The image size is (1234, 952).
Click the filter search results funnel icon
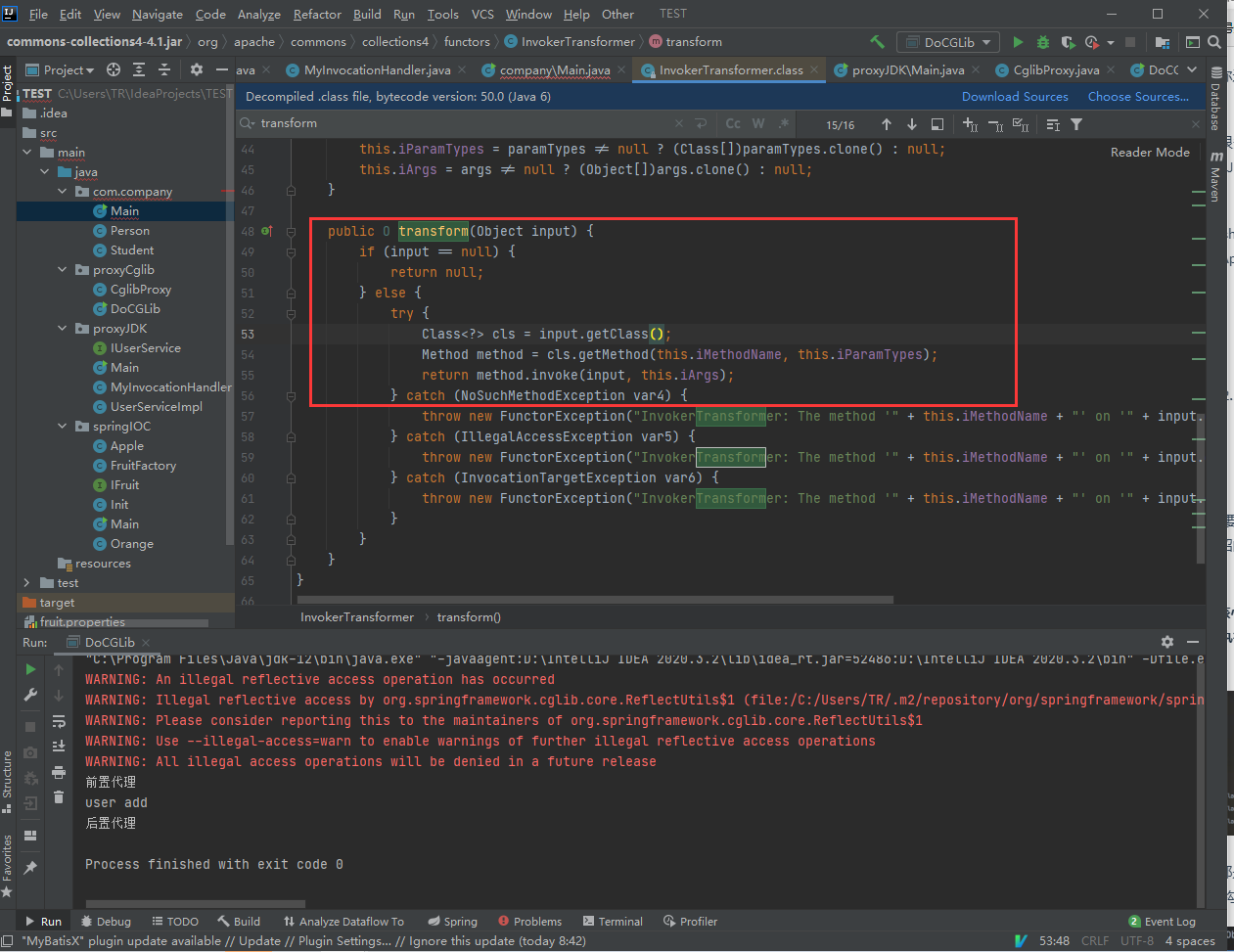(x=1076, y=124)
